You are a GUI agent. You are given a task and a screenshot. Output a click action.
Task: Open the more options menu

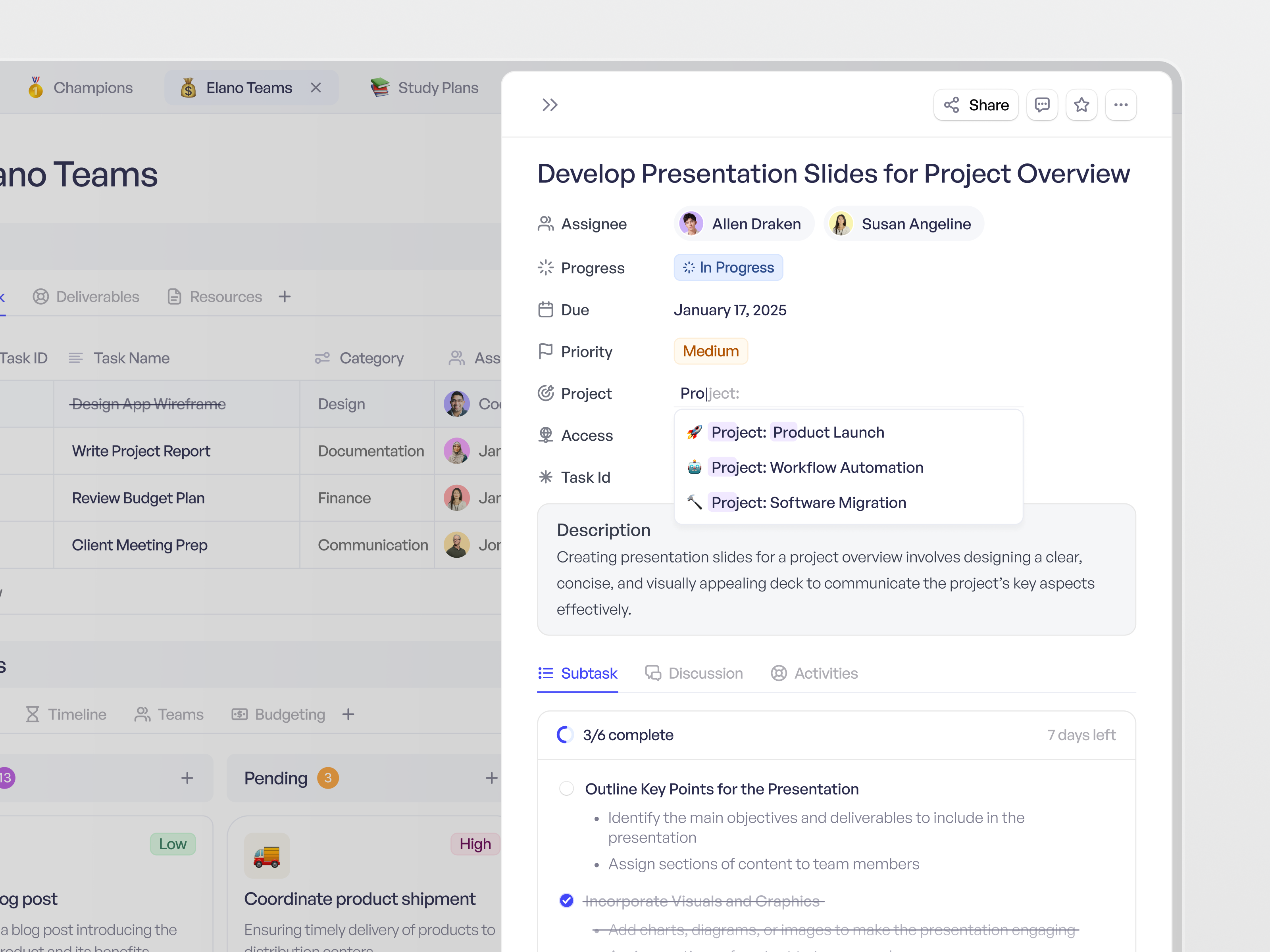coord(1120,104)
